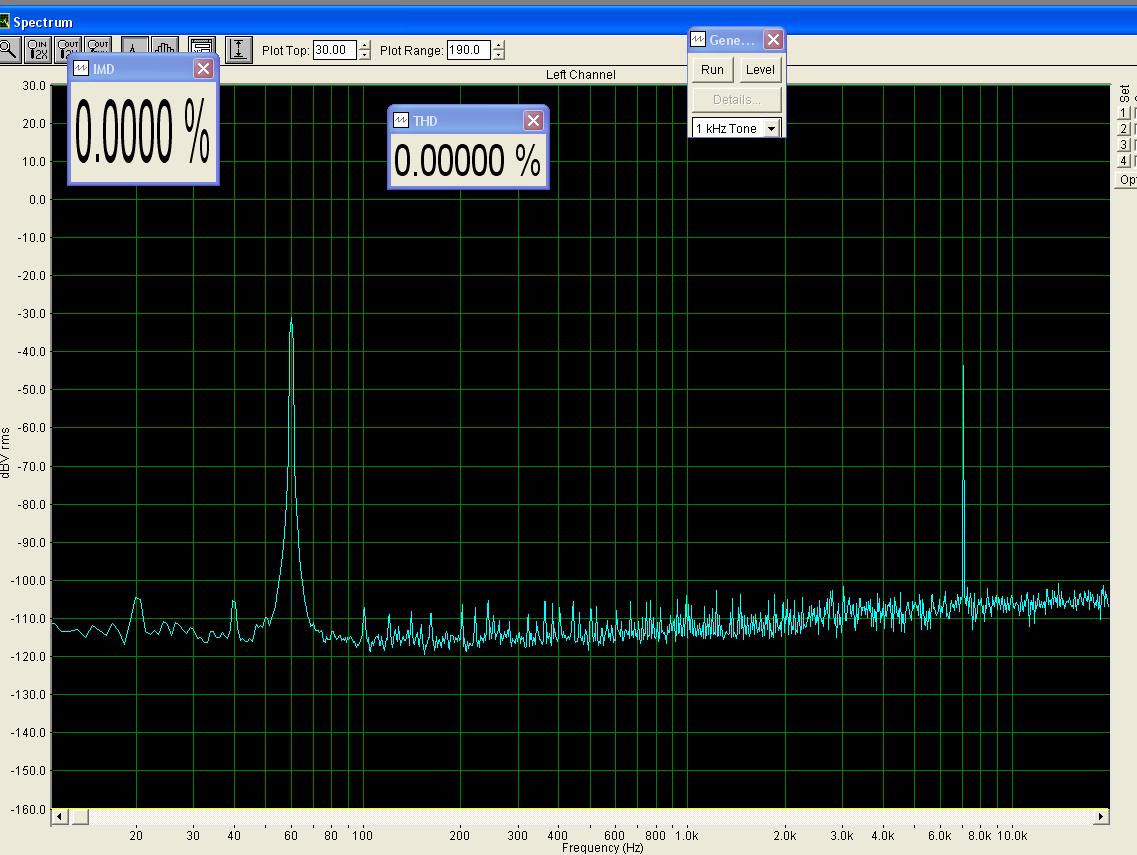Toggle checkbox next to Set button 2
Viewport: 1137px width, 855px height.
[1134, 129]
